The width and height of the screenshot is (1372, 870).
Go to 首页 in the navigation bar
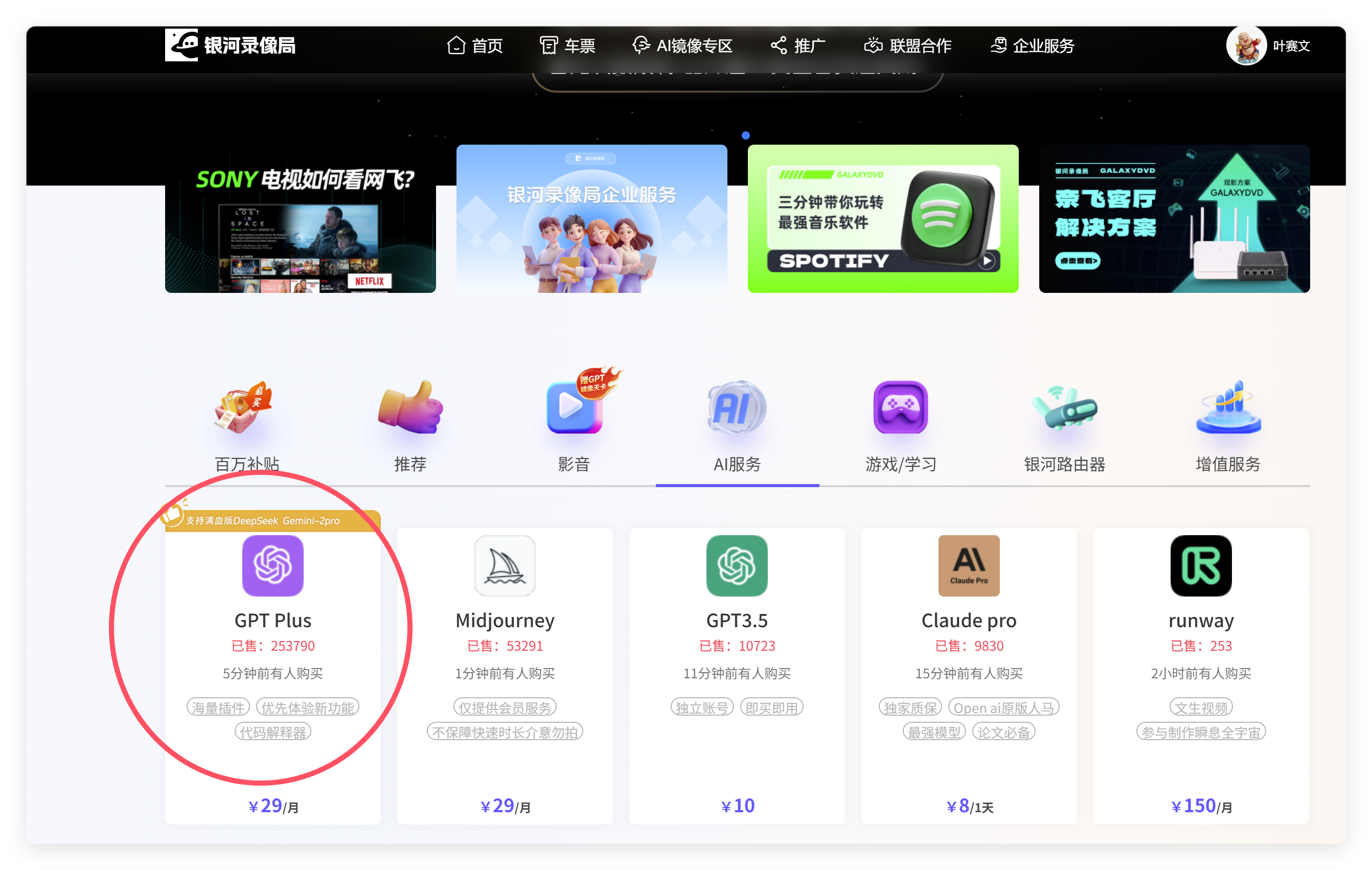[x=474, y=45]
